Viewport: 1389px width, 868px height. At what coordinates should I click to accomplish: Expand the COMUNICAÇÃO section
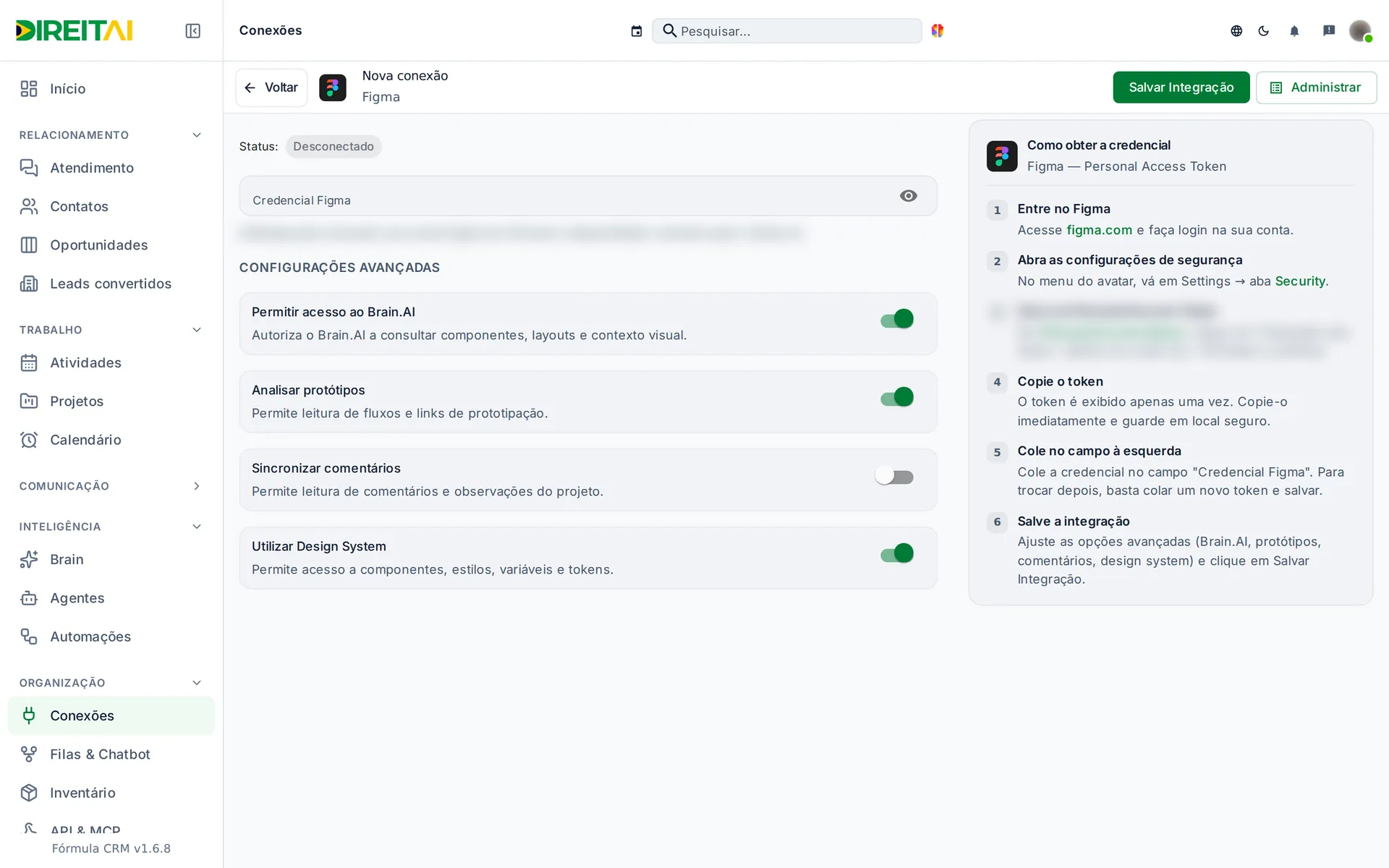197,486
